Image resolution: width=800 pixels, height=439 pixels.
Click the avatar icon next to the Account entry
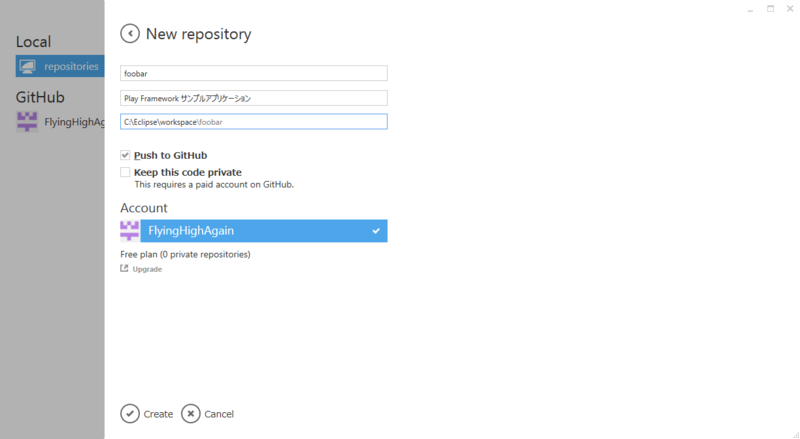pos(130,231)
